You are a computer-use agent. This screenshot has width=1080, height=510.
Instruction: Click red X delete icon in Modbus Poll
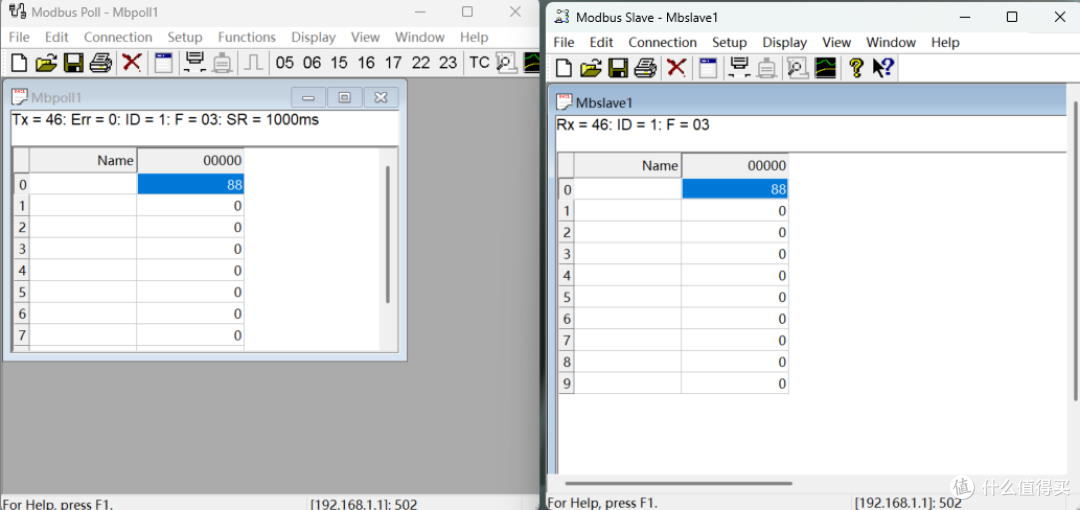click(x=132, y=63)
